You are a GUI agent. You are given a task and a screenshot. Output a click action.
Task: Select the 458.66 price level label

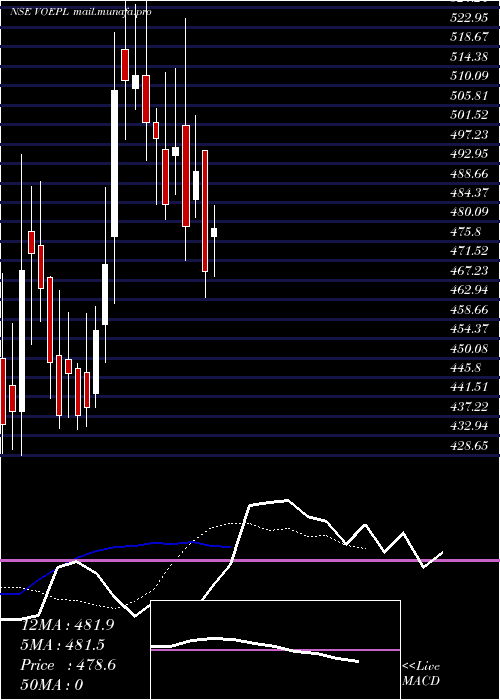[x=469, y=309]
